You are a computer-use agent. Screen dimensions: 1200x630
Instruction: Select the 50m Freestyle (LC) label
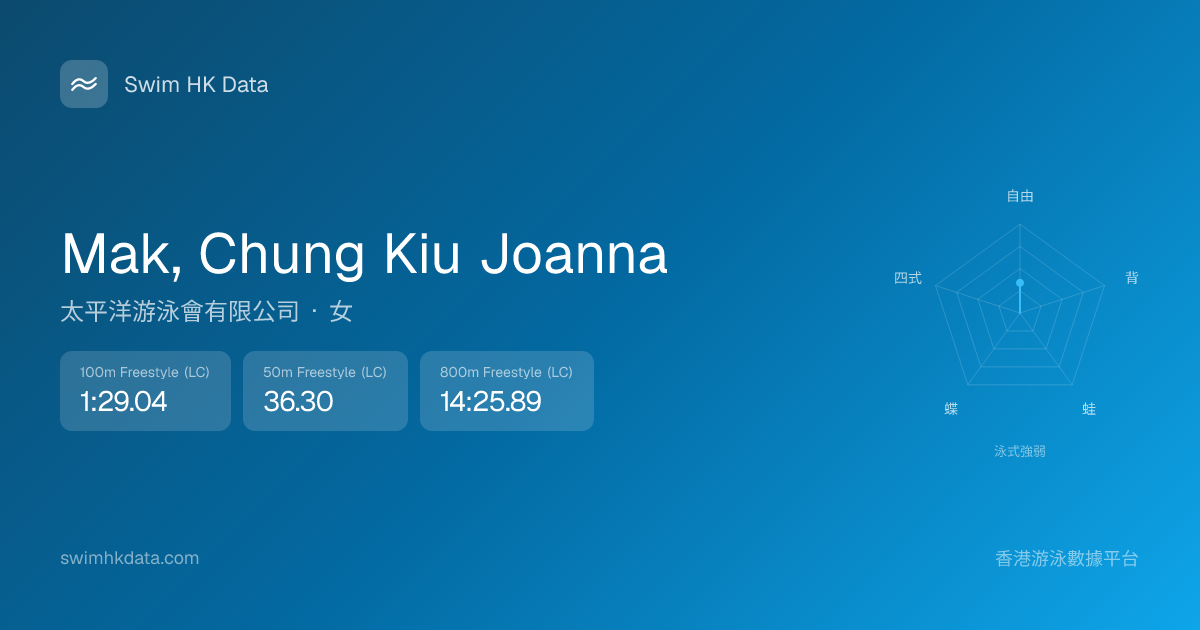[x=325, y=372]
